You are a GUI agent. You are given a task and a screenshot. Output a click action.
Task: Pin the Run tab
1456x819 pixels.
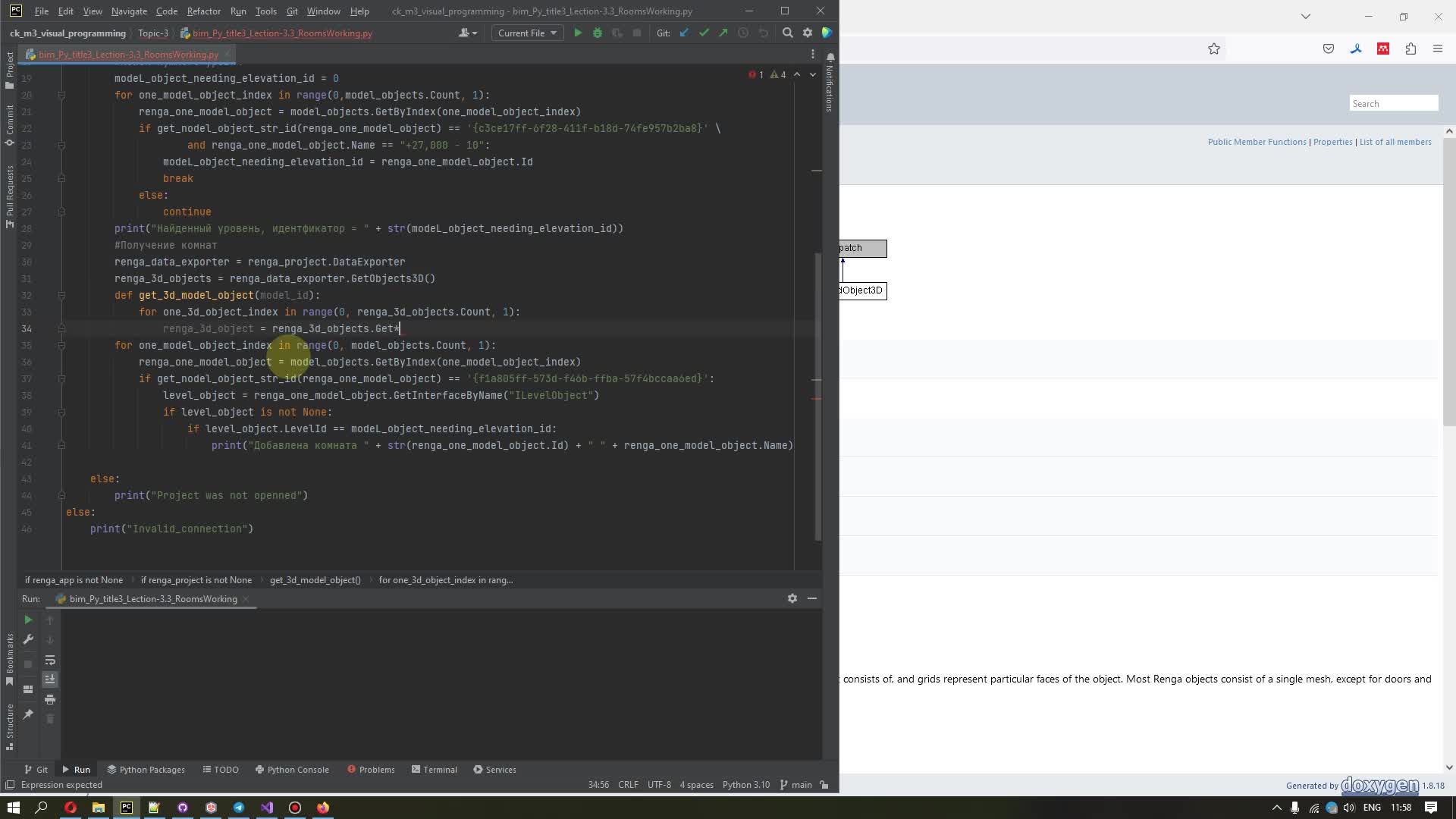[x=28, y=714]
